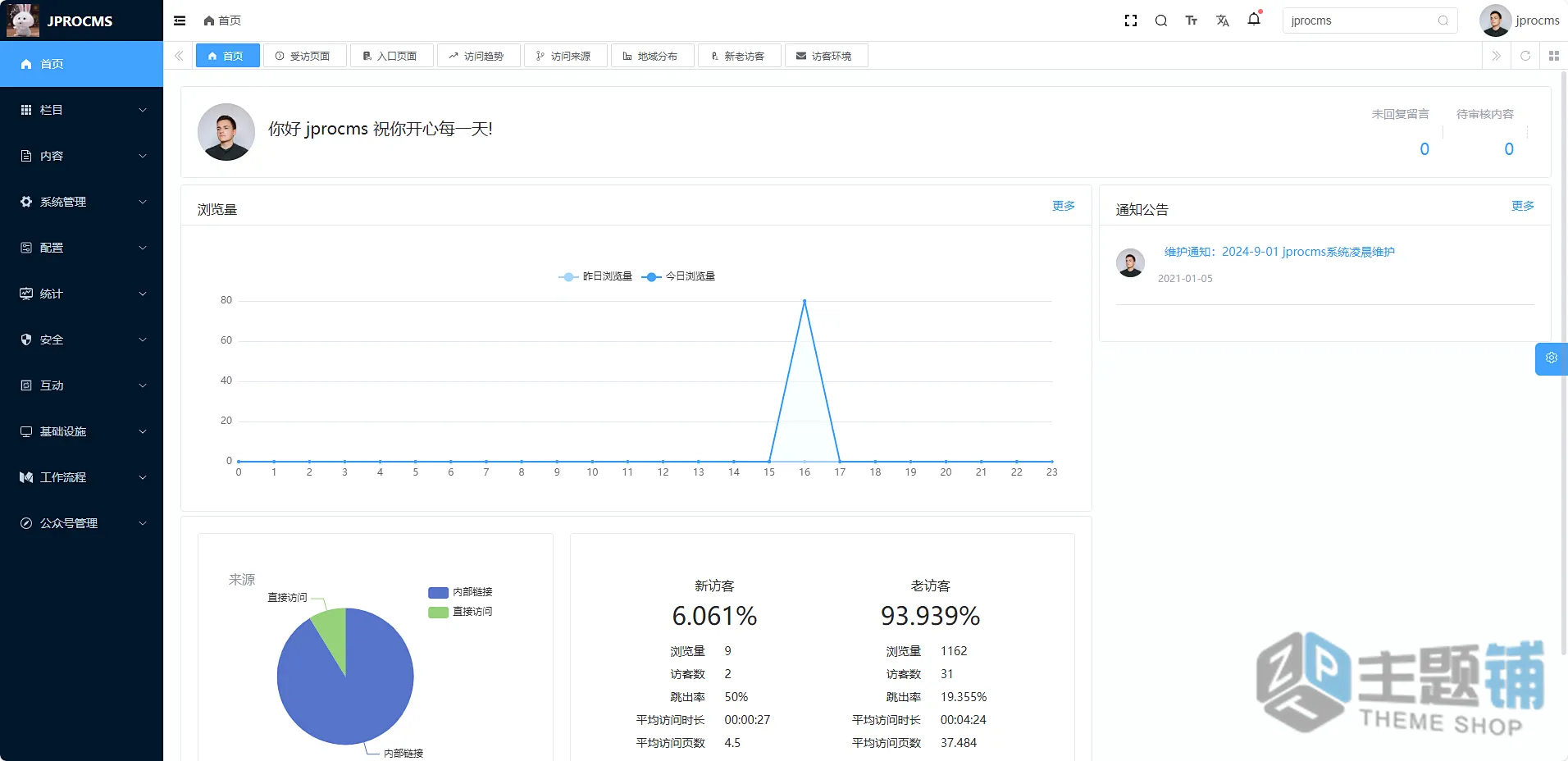Open the search magnifier icon in header
Image resolution: width=1568 pixels, height=761 pixels.
[x=1161, y=21]
